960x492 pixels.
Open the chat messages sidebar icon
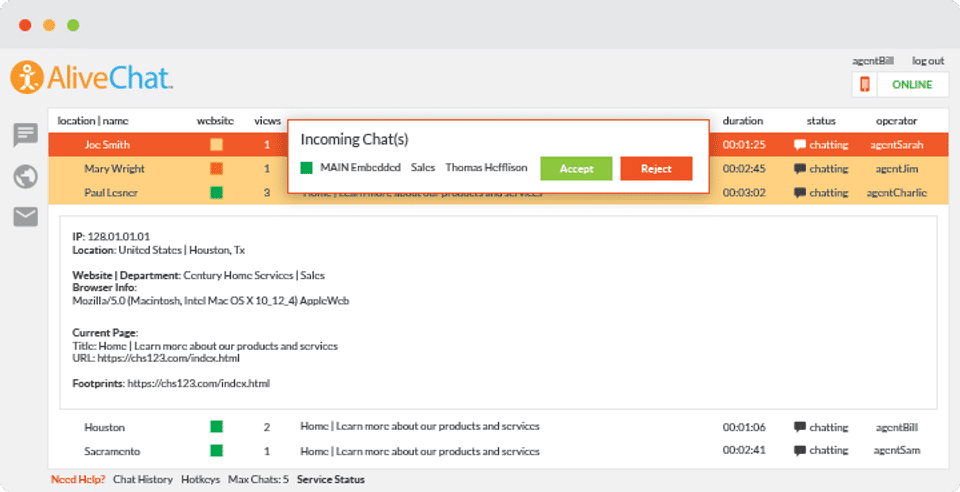[25, 135]
